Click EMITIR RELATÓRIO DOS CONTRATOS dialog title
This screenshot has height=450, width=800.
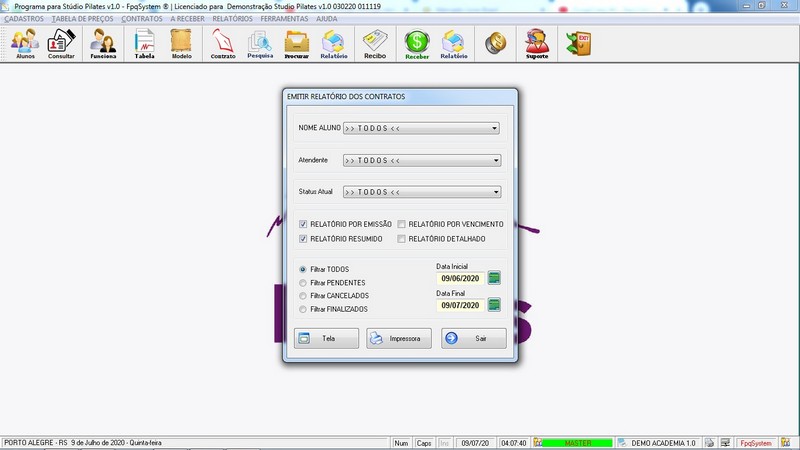pos(346,96)
